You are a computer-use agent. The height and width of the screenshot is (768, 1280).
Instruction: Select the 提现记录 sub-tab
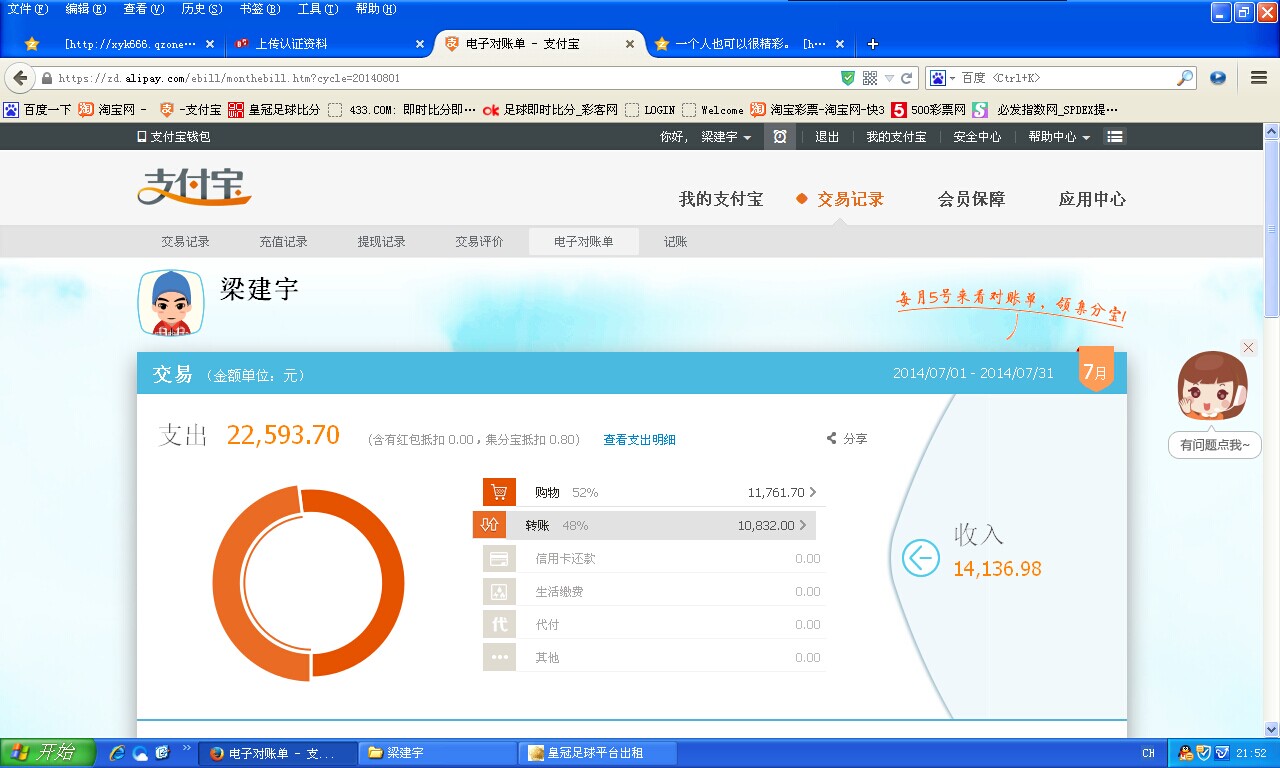coord(381,242)
